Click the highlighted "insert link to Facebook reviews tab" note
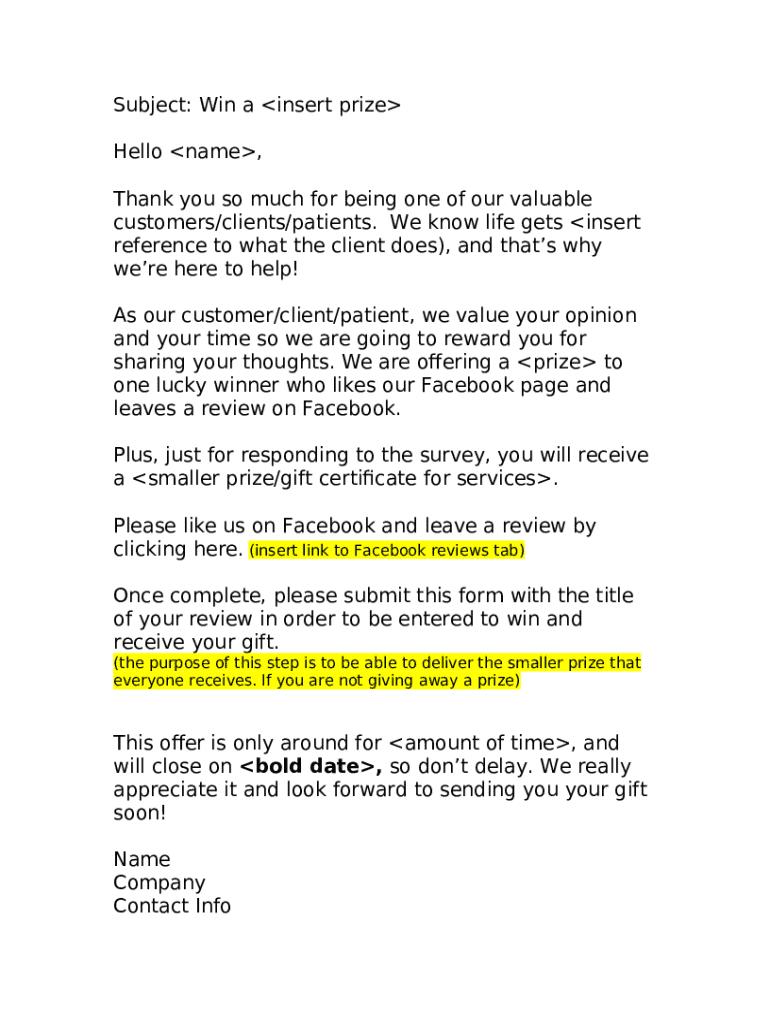Viewport: 770px width, 1024px height. (x=387, y=551)
